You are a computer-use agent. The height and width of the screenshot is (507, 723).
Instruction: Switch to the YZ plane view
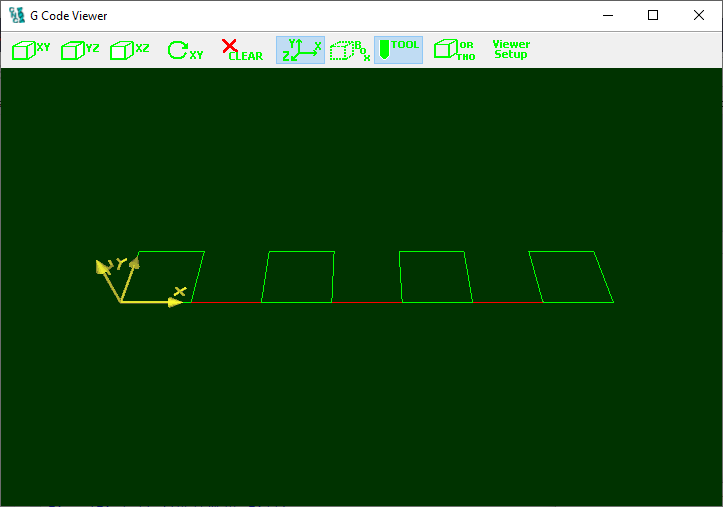80,50
